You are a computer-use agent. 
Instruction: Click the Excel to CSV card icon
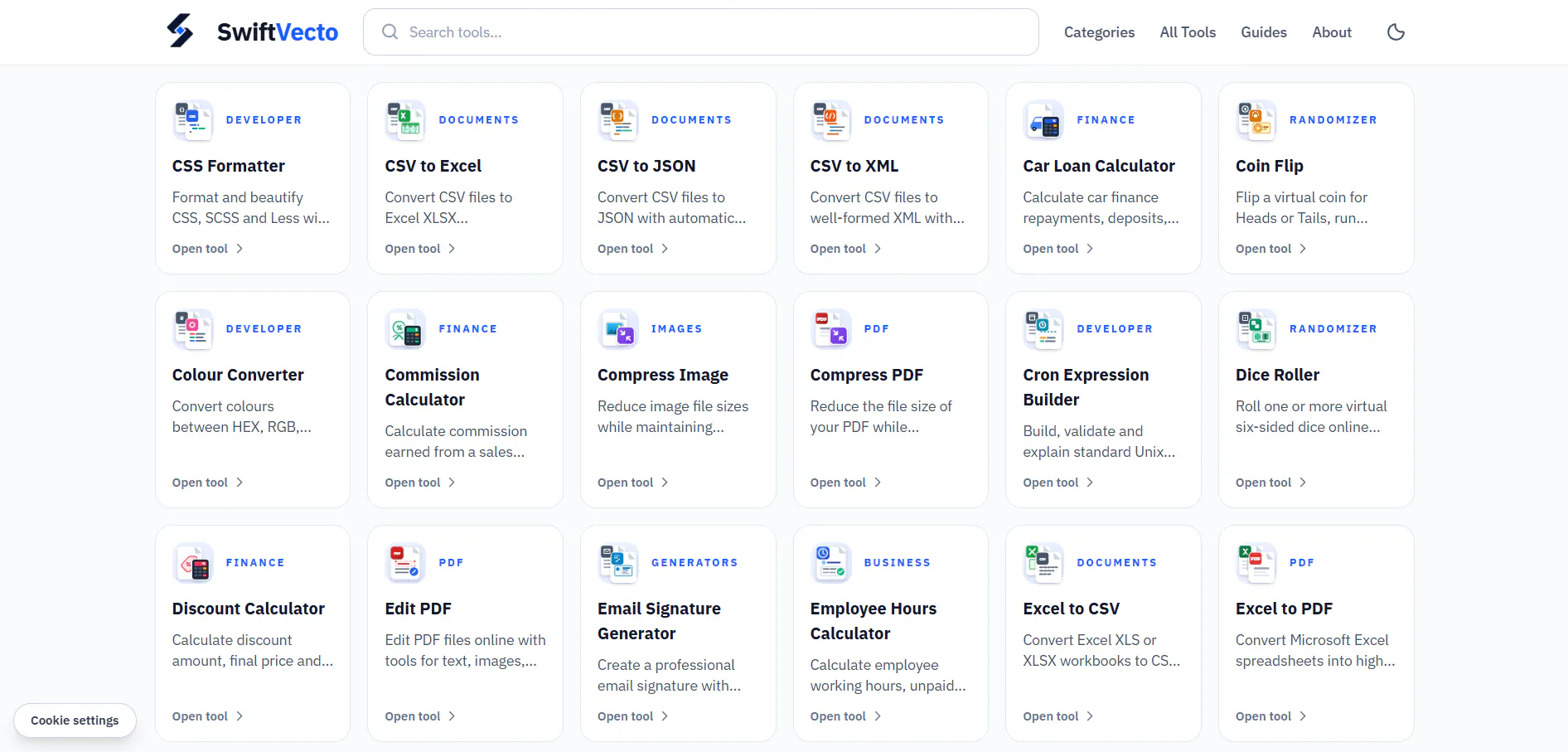pyautogui.click(x=1043, y=563)
